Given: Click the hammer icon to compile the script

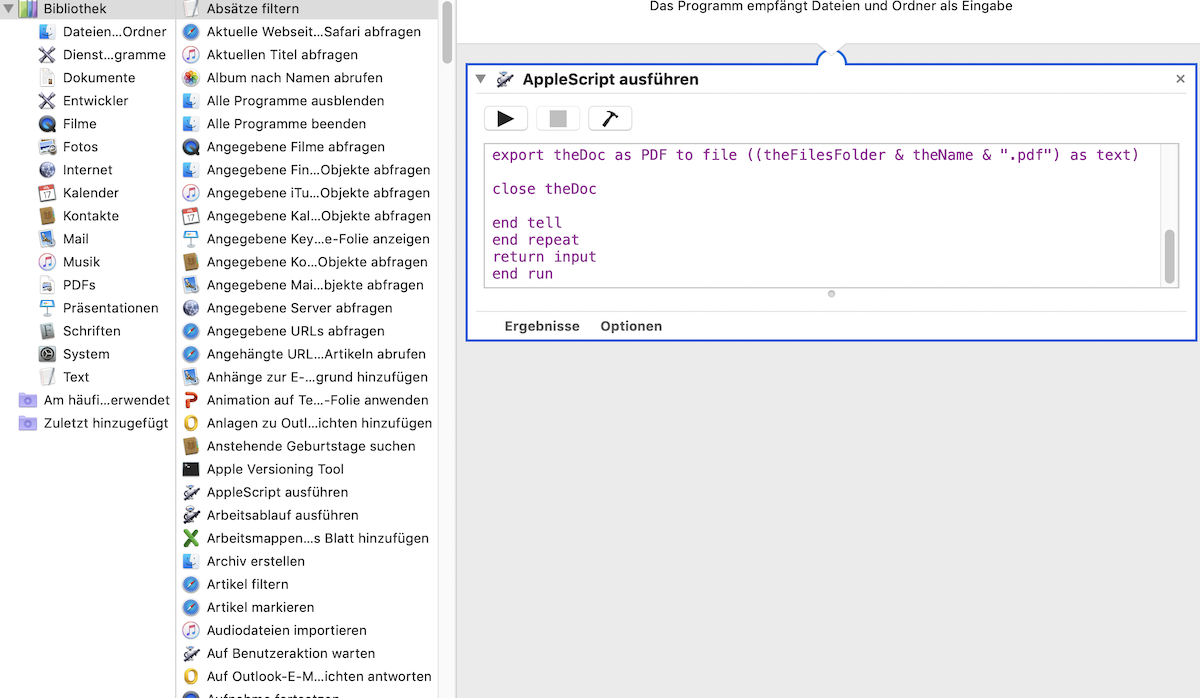Looking at the screenshot, I should click(610, 118).
